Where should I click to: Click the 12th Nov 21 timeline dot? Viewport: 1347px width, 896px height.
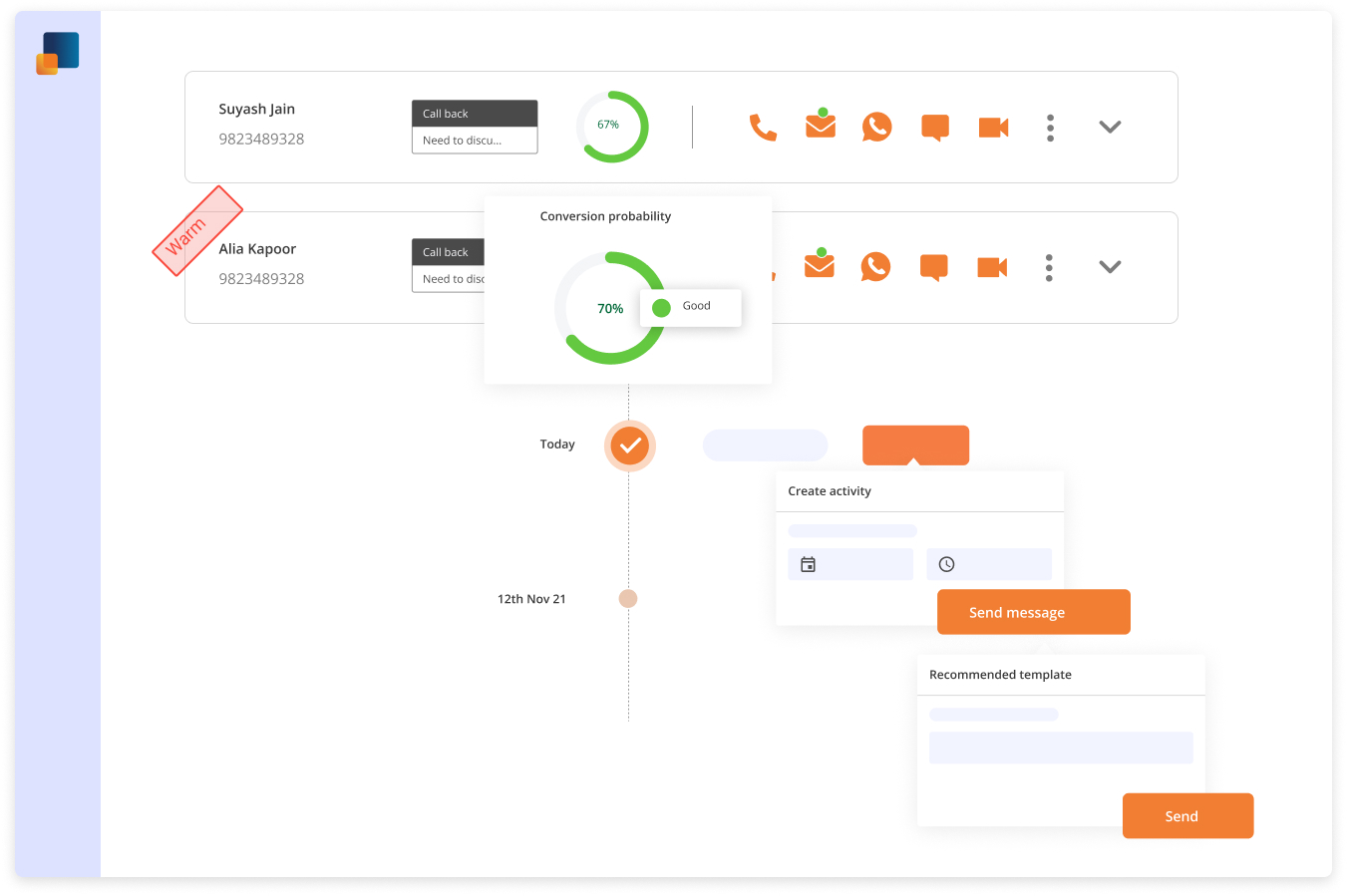tap(628, 598)
